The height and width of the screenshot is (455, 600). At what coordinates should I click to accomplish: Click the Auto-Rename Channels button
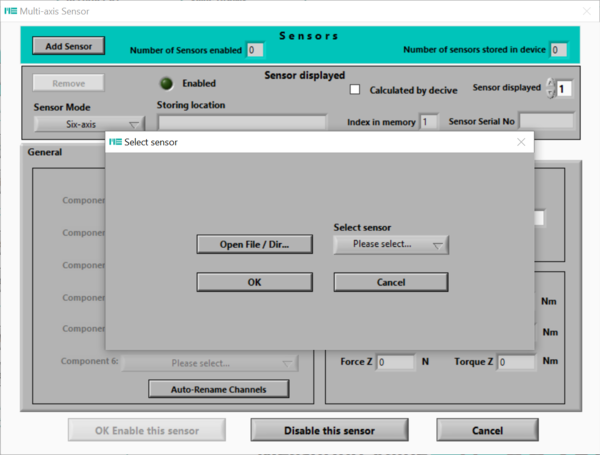click(219, 388)
